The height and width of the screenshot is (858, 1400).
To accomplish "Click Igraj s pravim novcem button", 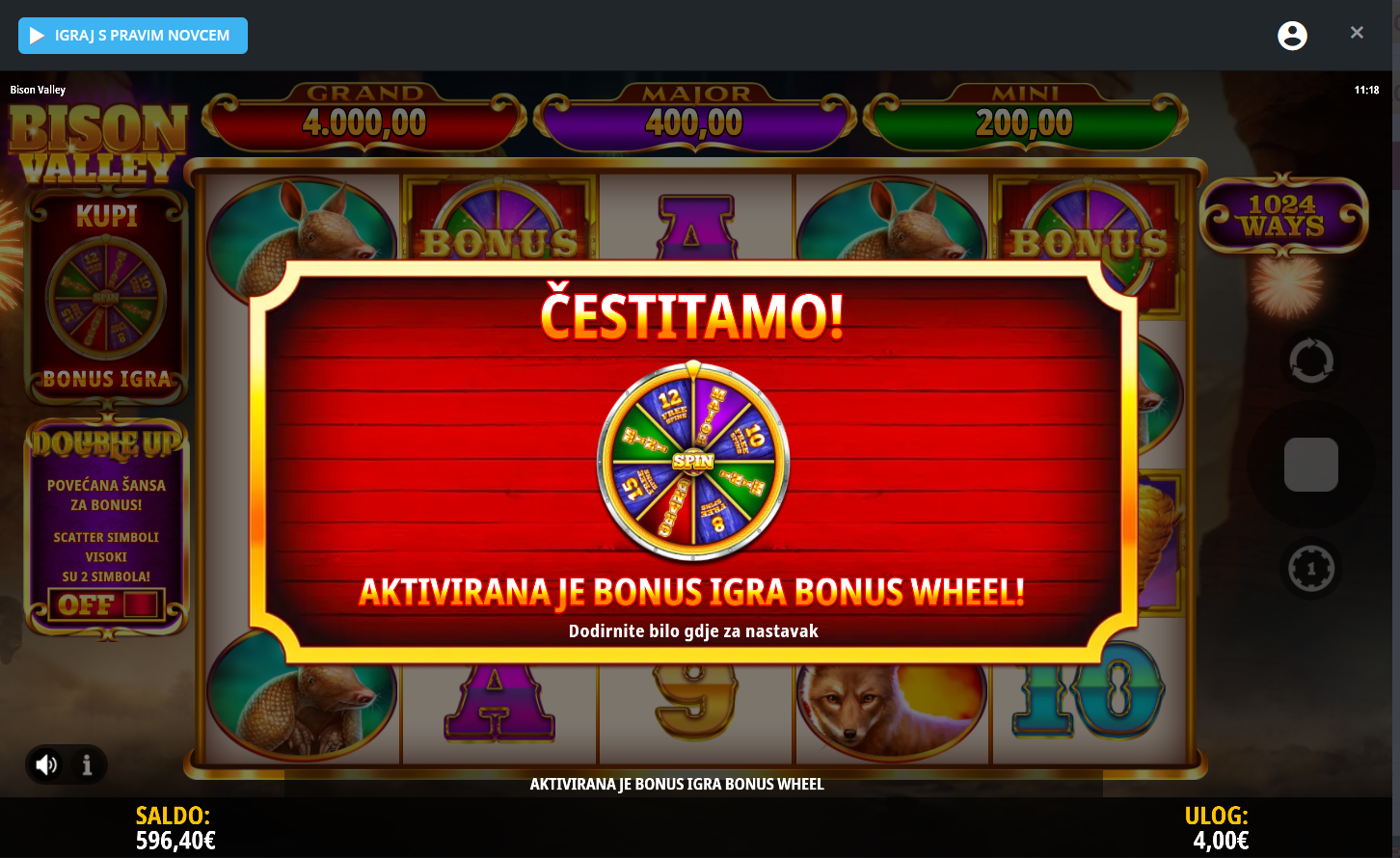I will [133, 36].
